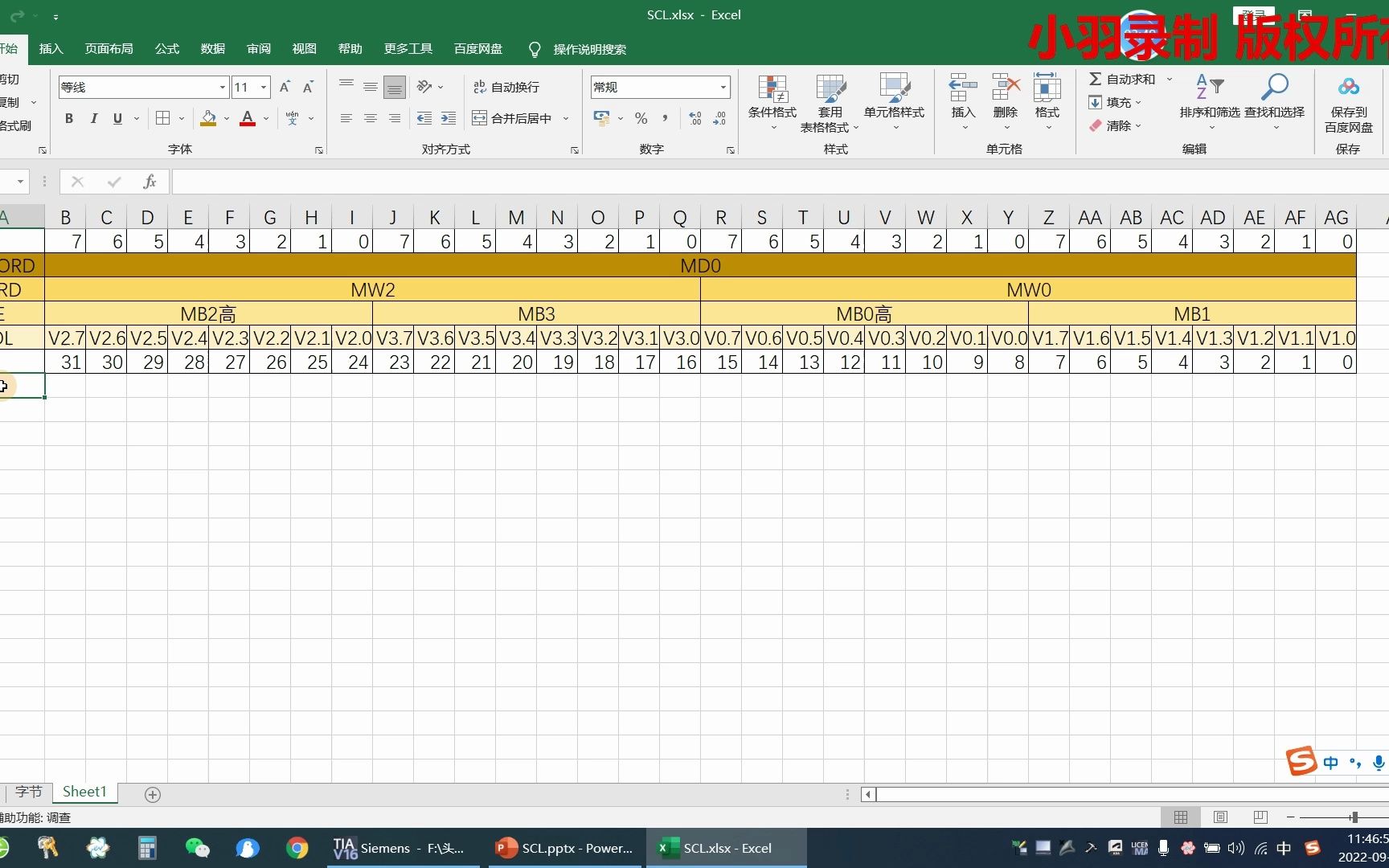Add a new sheet with plus icon

(153, 794)
